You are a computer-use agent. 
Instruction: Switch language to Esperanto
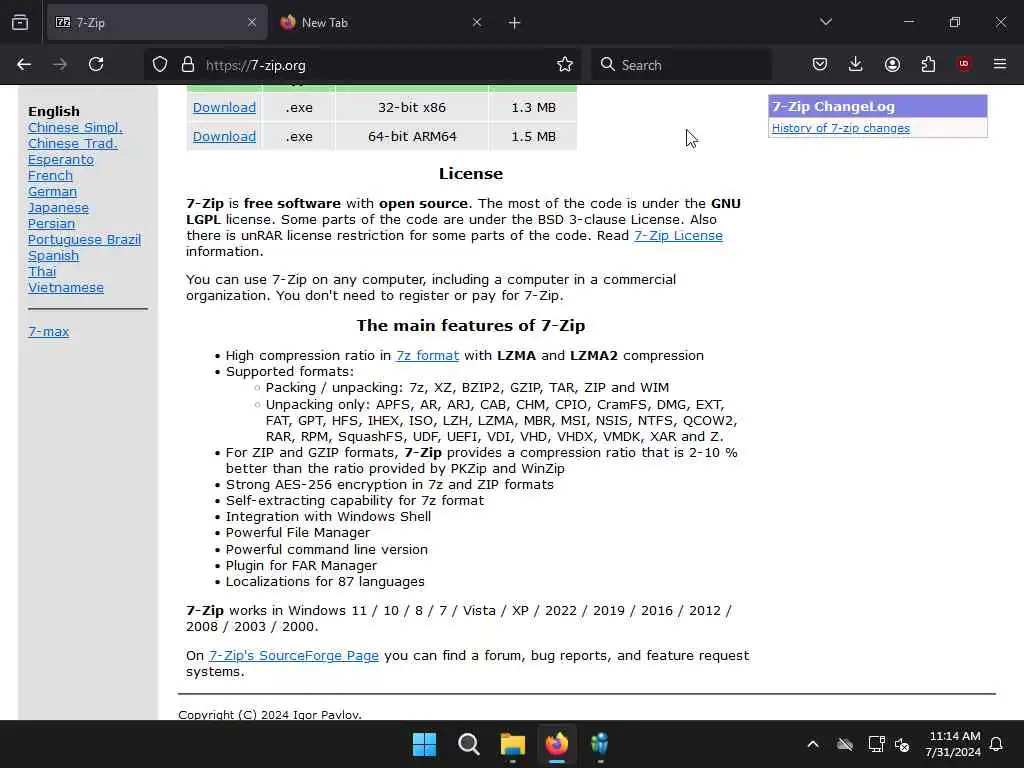tap(61, 160)
